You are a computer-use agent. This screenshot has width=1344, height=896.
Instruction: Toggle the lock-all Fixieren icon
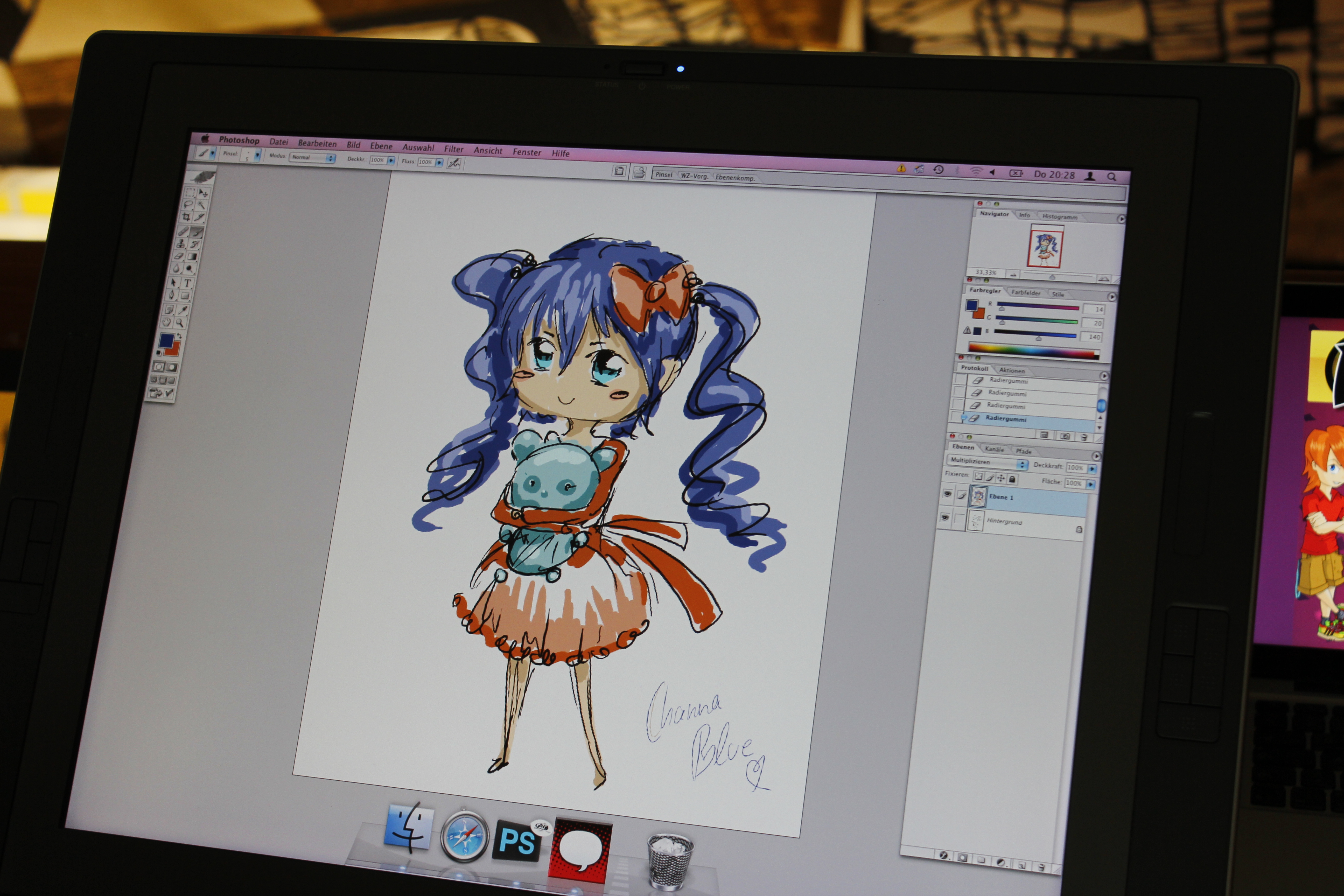(1012, 479)
